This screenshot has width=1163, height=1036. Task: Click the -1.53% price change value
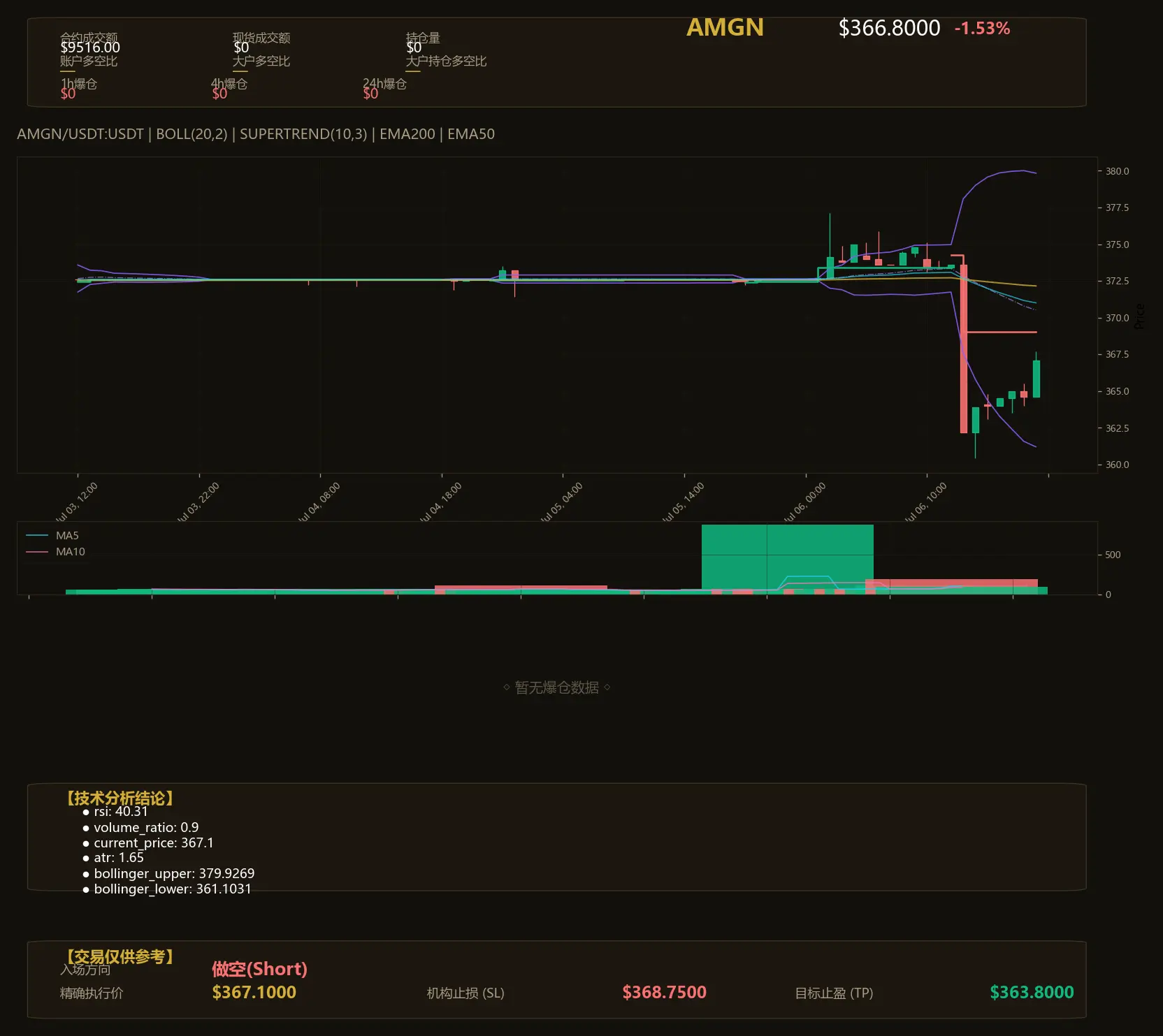[x=982, y=29]
